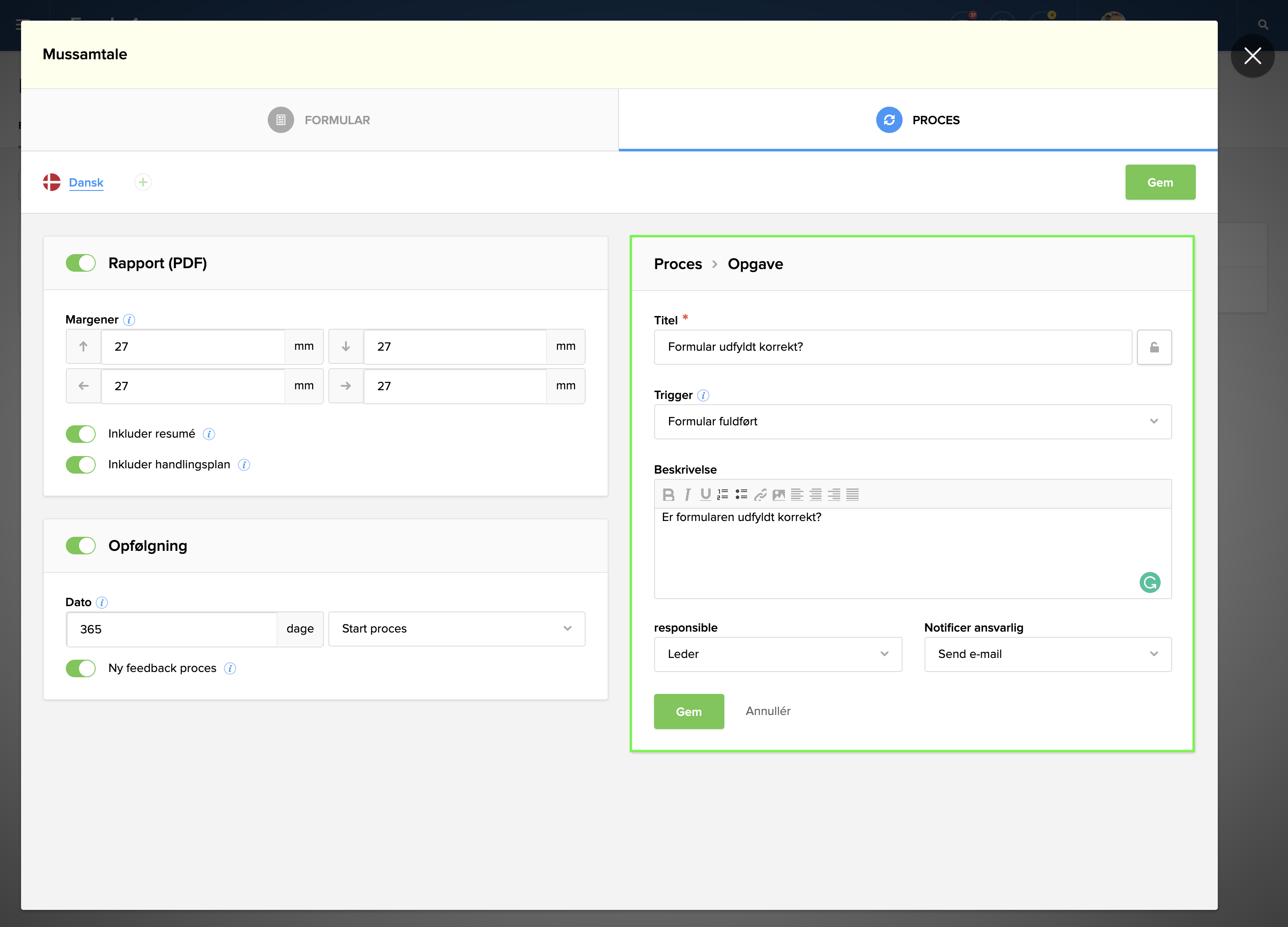Click the Dansk language link
The height and width of the screenshot is (927, 1288).
click(86, 182)
